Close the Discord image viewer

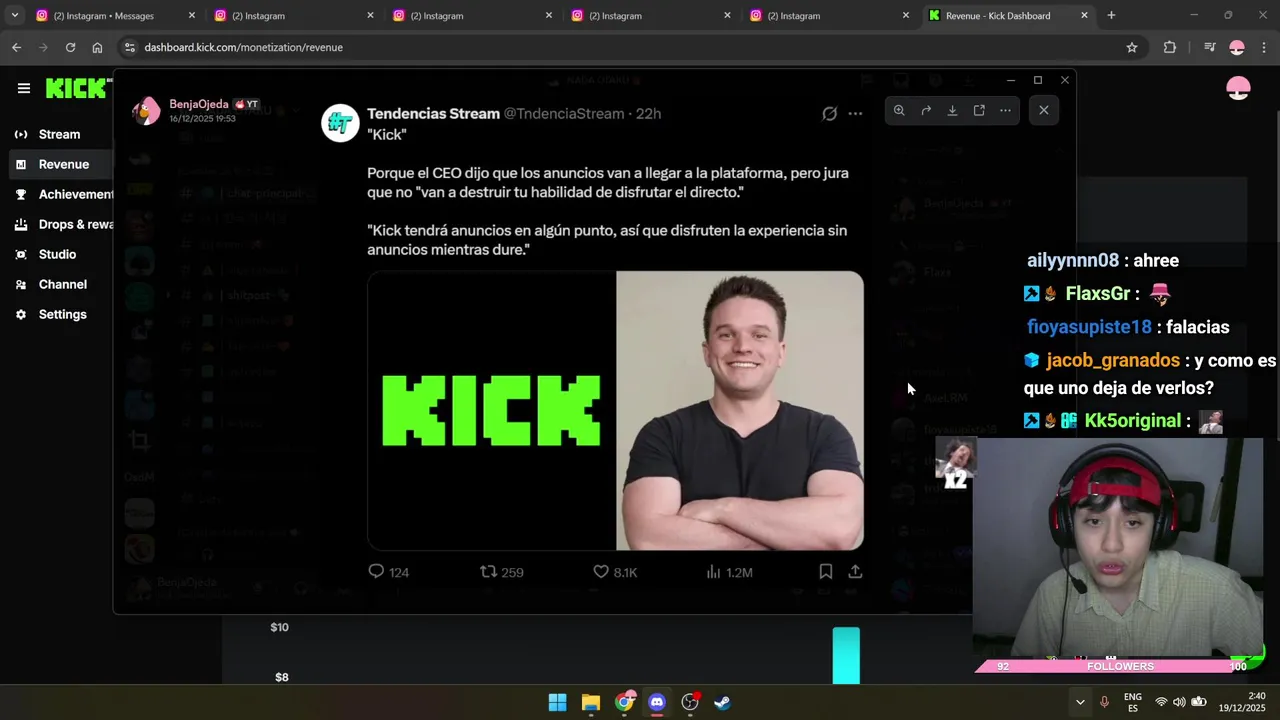(x=1043, y=110)
